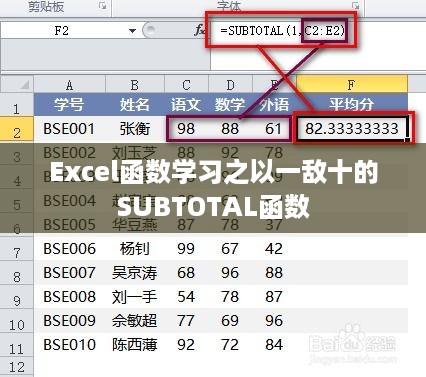Open the Name Box dropdown arrow
The width and height of the screenshot is (426, 377).
[x=132, y=31]
